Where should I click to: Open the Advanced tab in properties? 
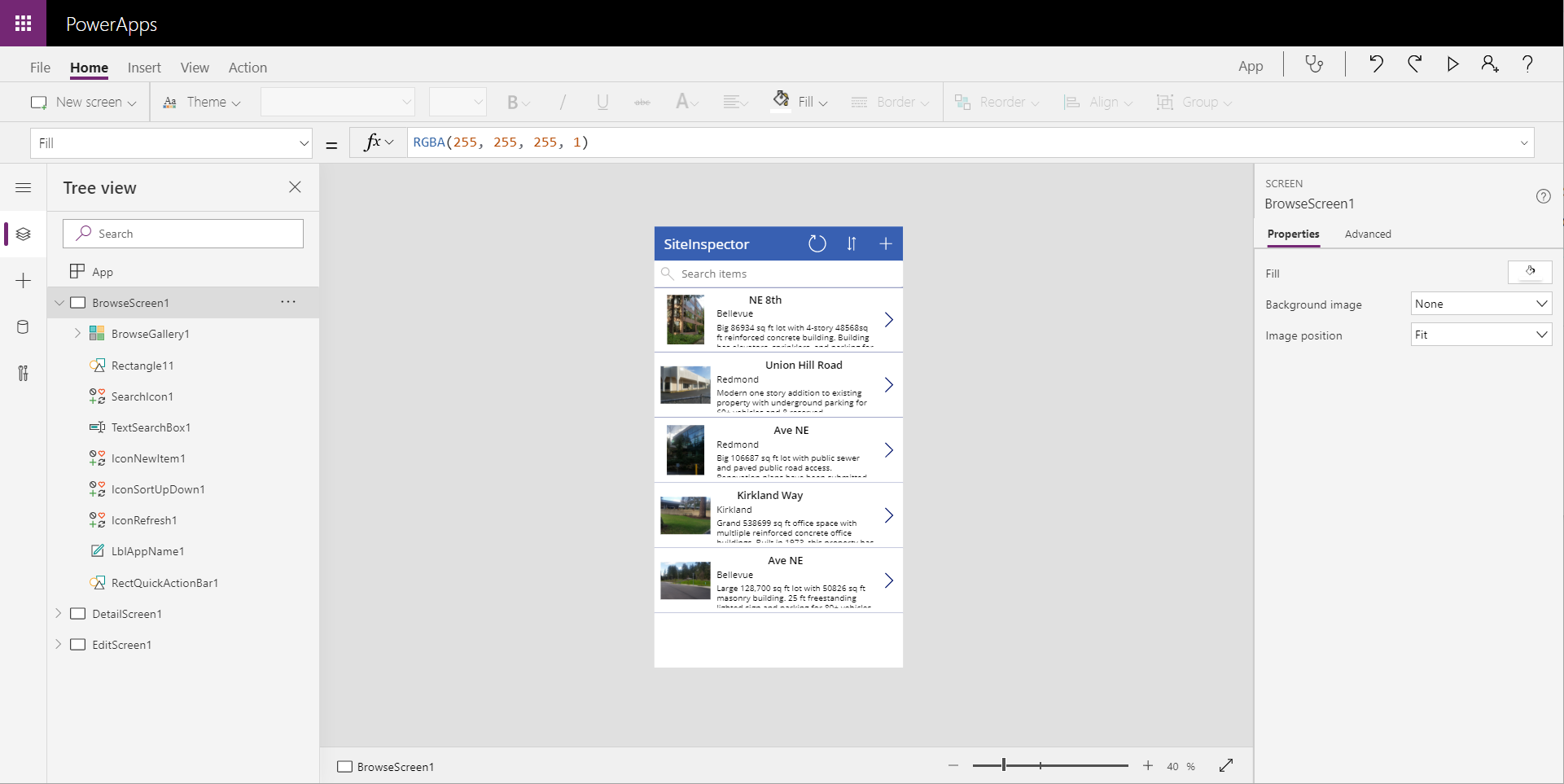[x=1368, y=234]
